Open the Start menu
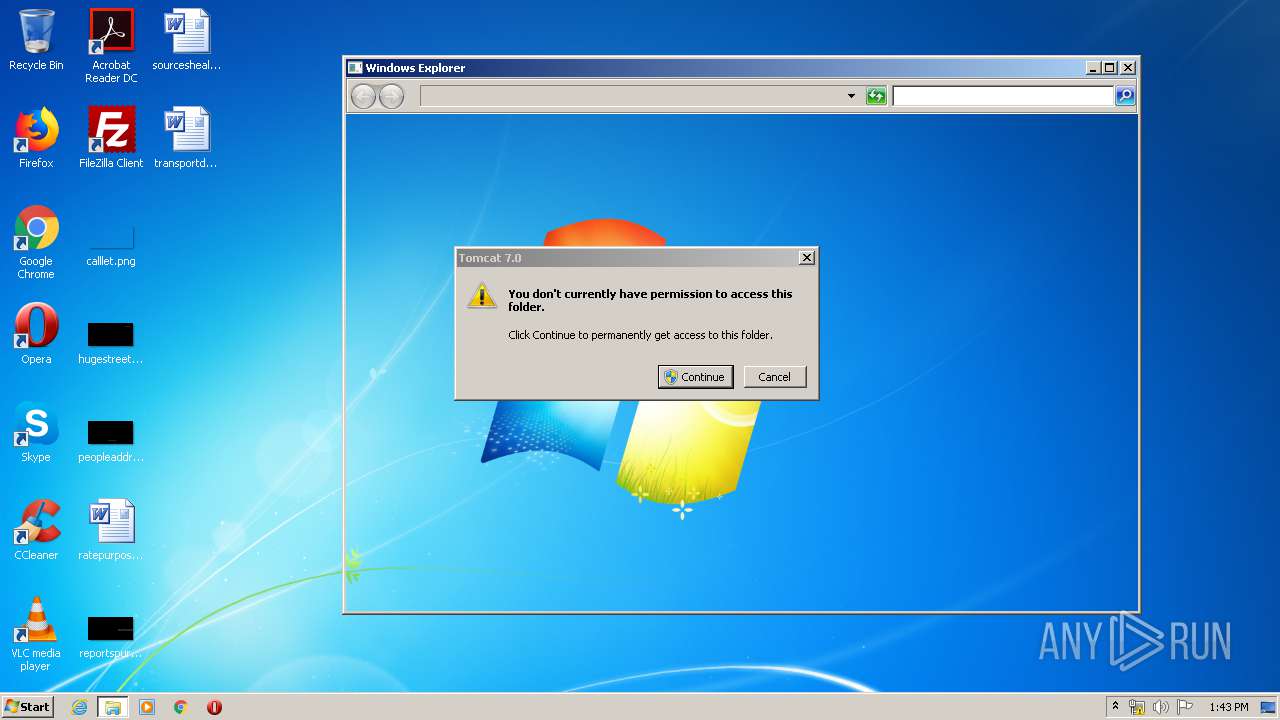 pos(28,707)
